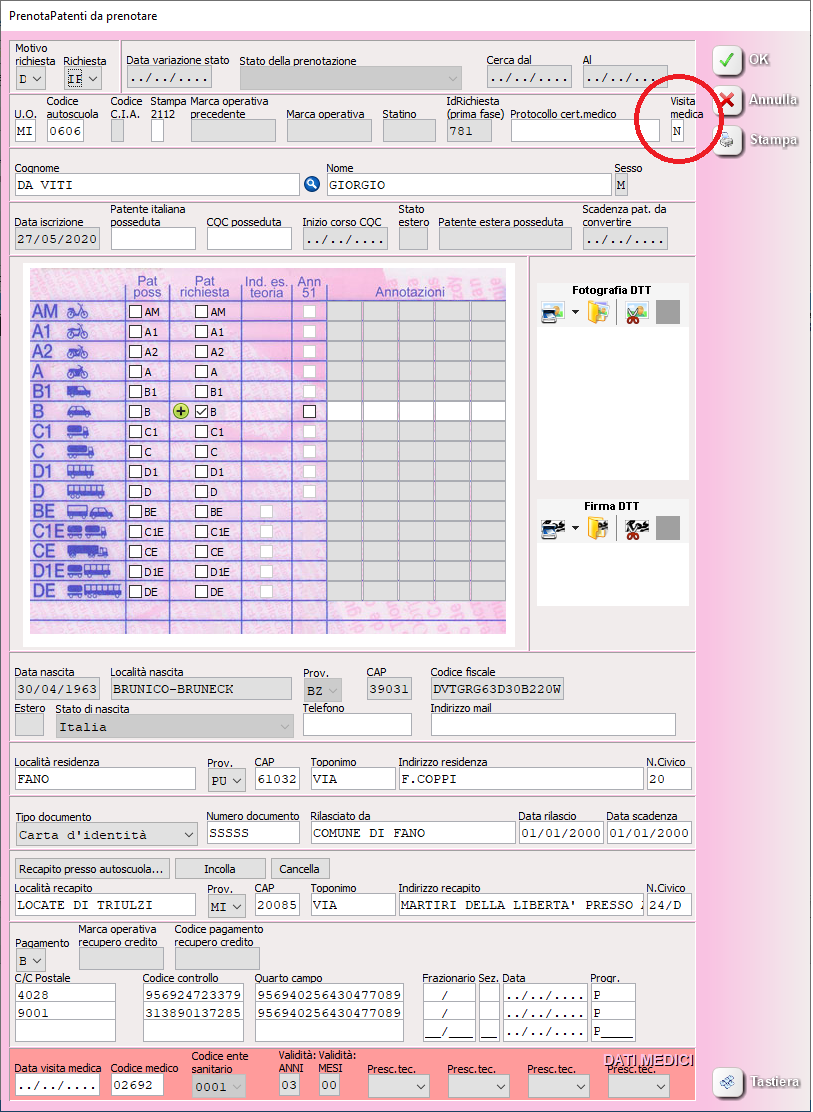Image resolution: width=813 pixels, height=1112 pixels.
Task: Uncheck the B box under Pat richiesta
Action: tap(202, 411)
